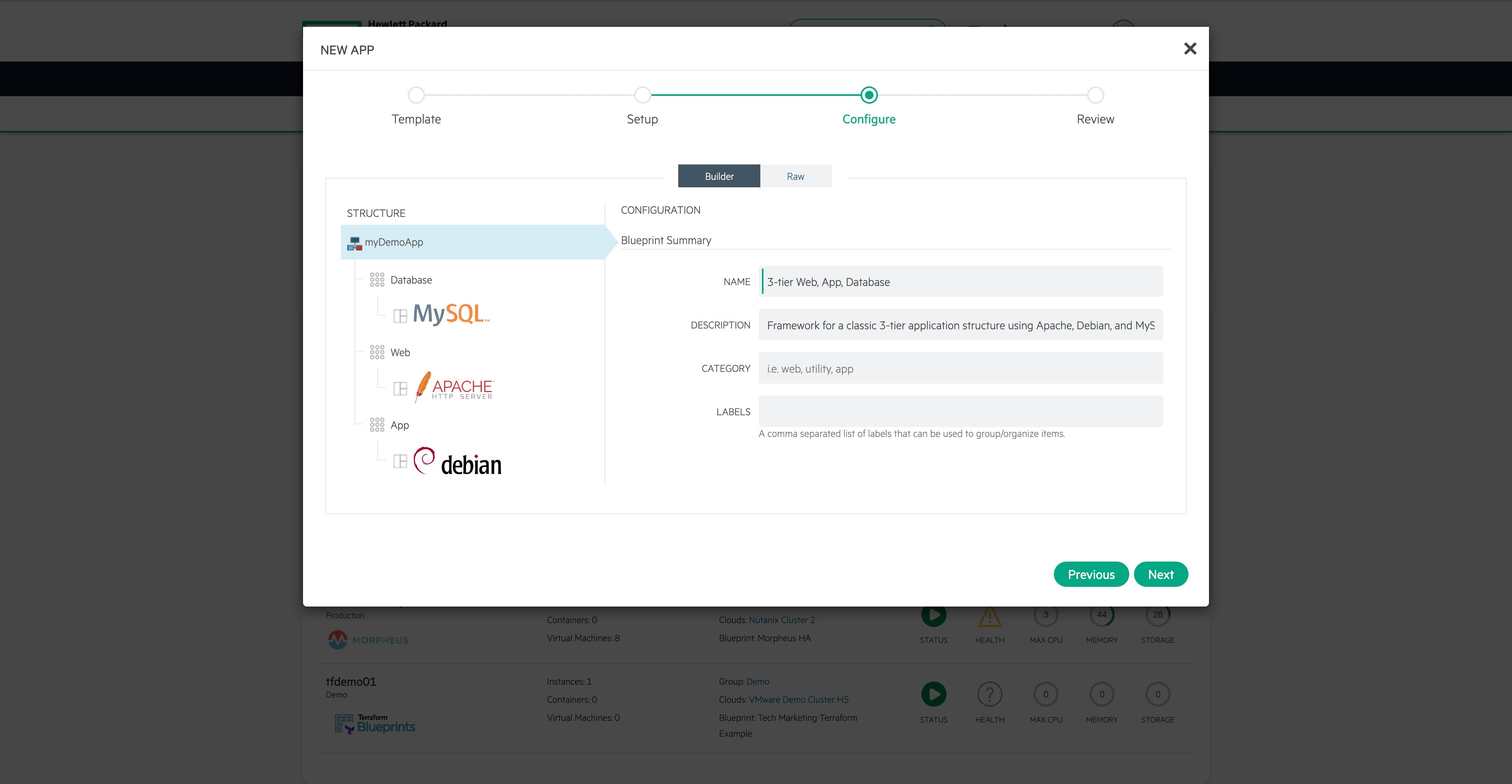Select the debian instance logo
Viewport: 1512px width, 784px height.
pos(458,461)
